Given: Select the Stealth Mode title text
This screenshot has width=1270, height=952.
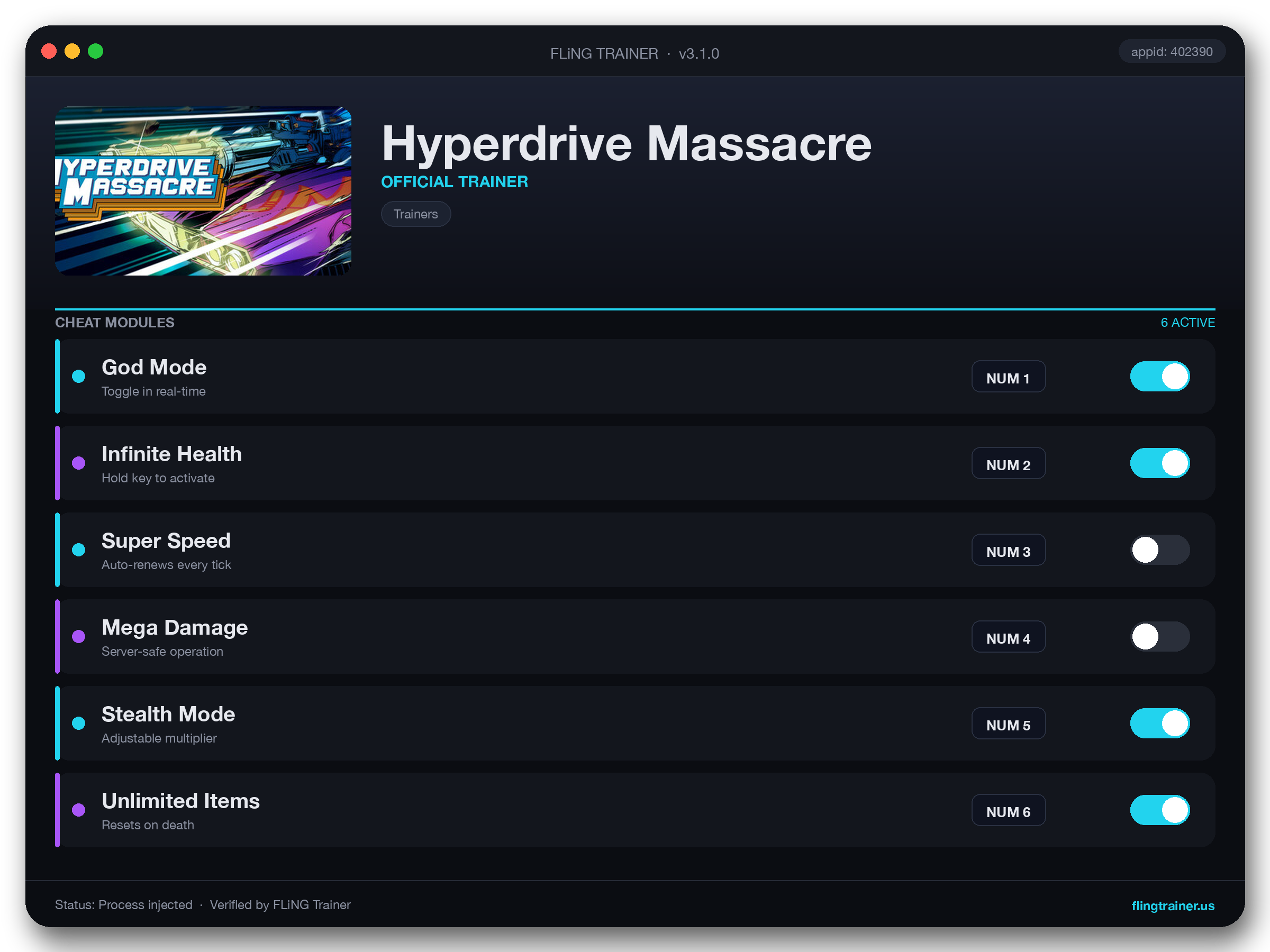Looking at the screenshot, I should coord(168,715).
